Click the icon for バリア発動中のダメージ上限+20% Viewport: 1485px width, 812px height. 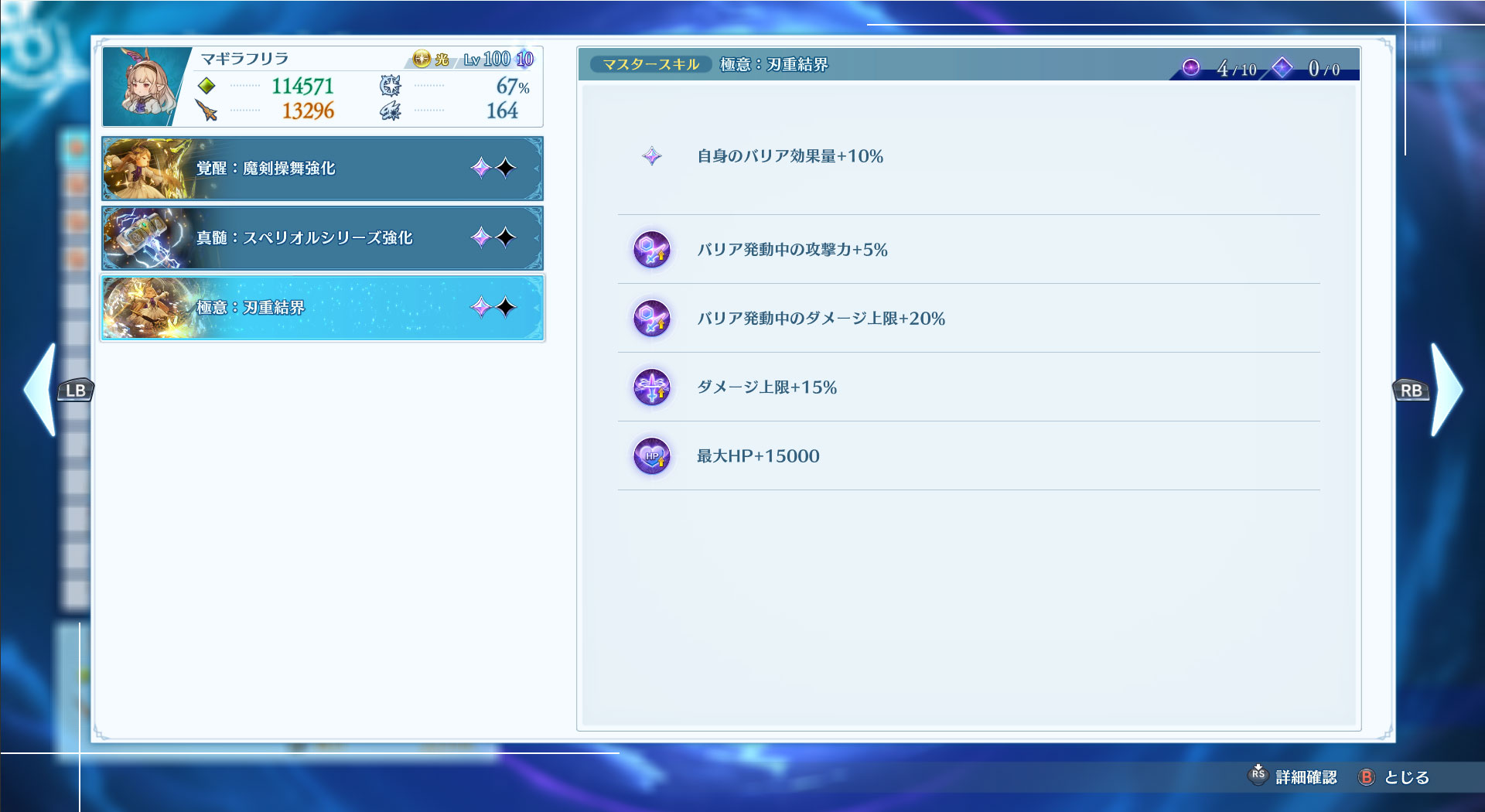point(652,319)
